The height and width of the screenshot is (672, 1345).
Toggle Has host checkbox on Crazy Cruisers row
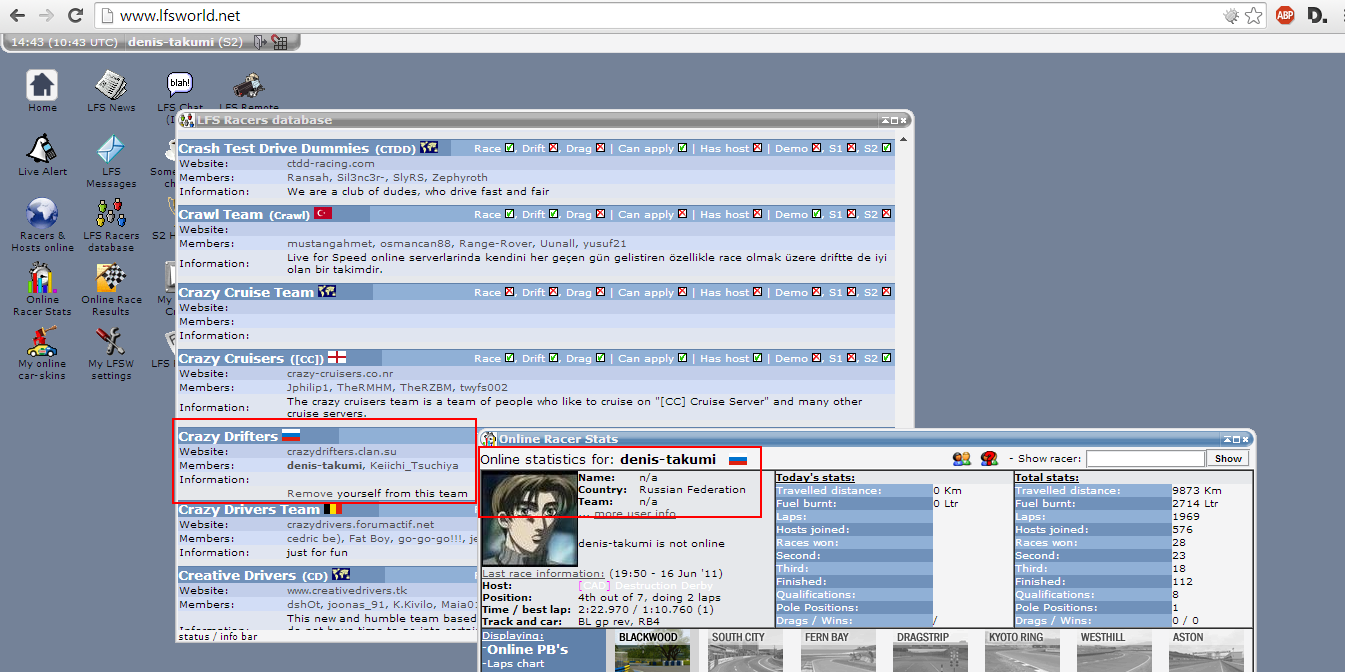pos(757,358)
